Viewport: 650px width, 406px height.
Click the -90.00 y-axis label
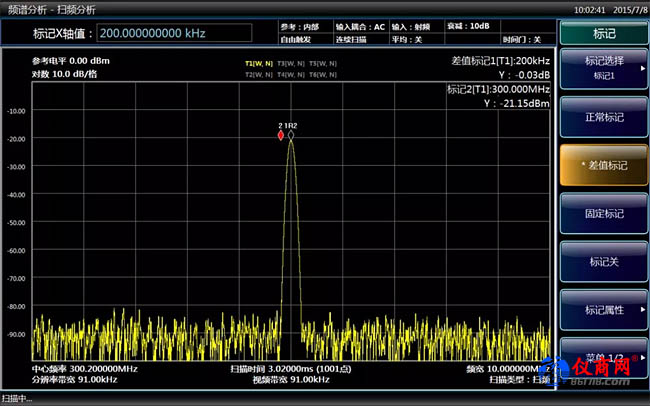16,334
